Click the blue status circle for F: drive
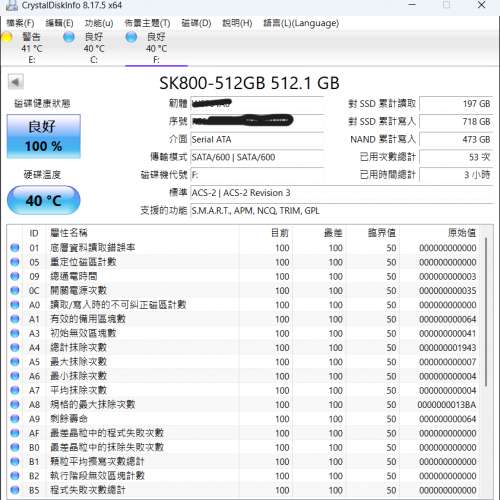Screen dimensions: 500x500 click(x=131, y=37)
